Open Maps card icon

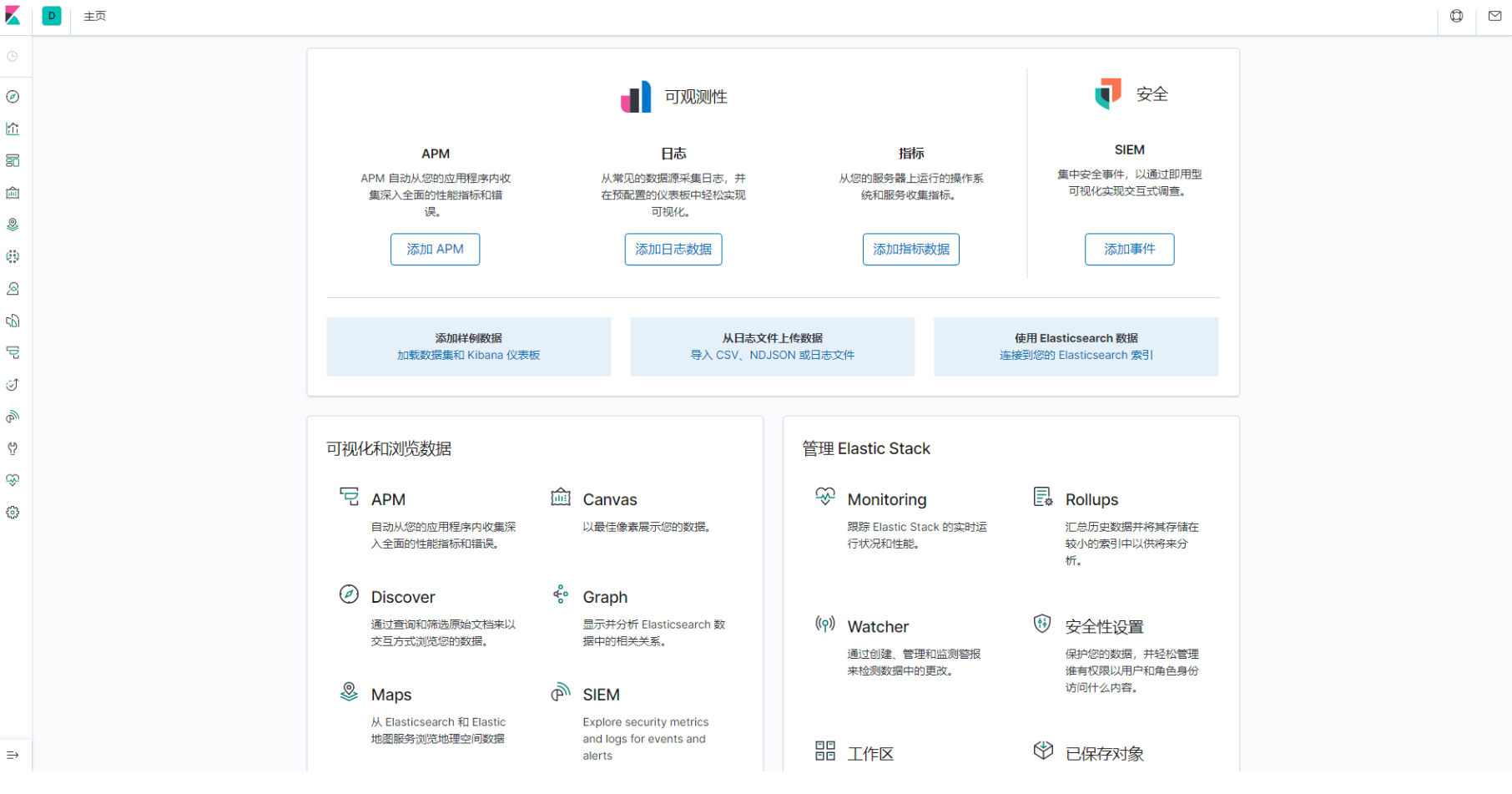click(x=349, y=691)
